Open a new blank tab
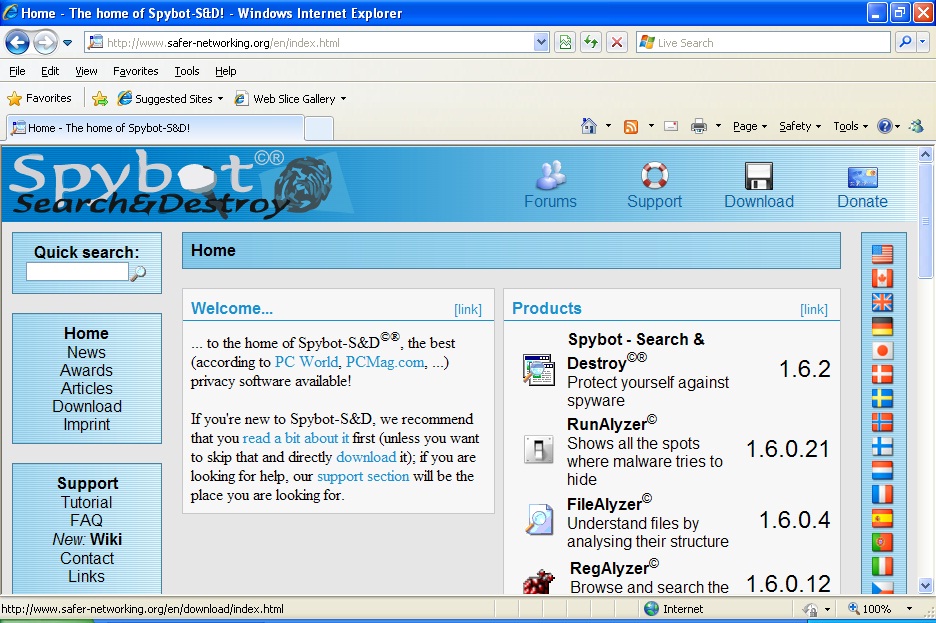 pyautogui.click(x=319, y=128)
